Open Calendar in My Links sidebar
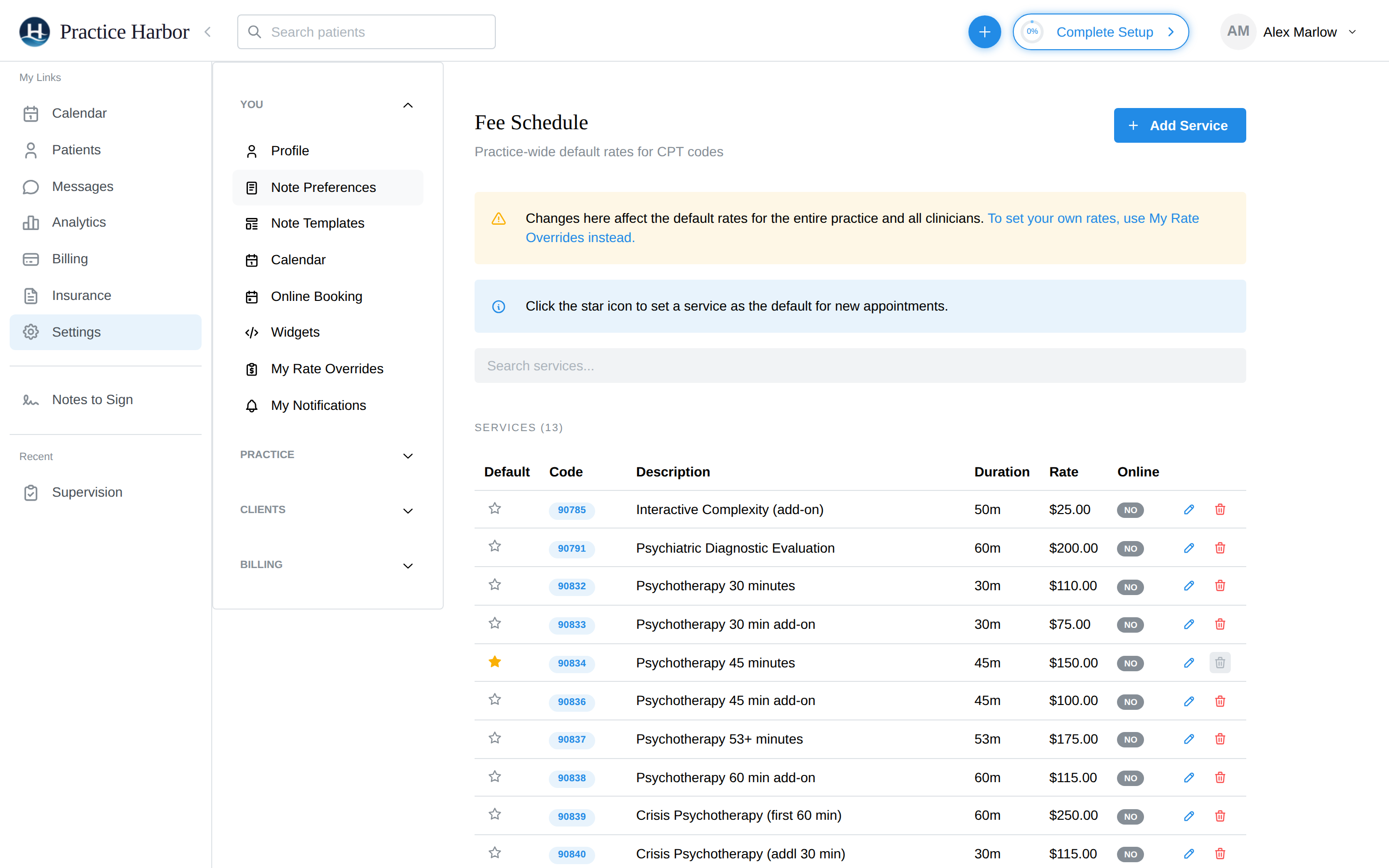Screen dimensions: 1389x868 pyautogui.click(x=106, y=113)
